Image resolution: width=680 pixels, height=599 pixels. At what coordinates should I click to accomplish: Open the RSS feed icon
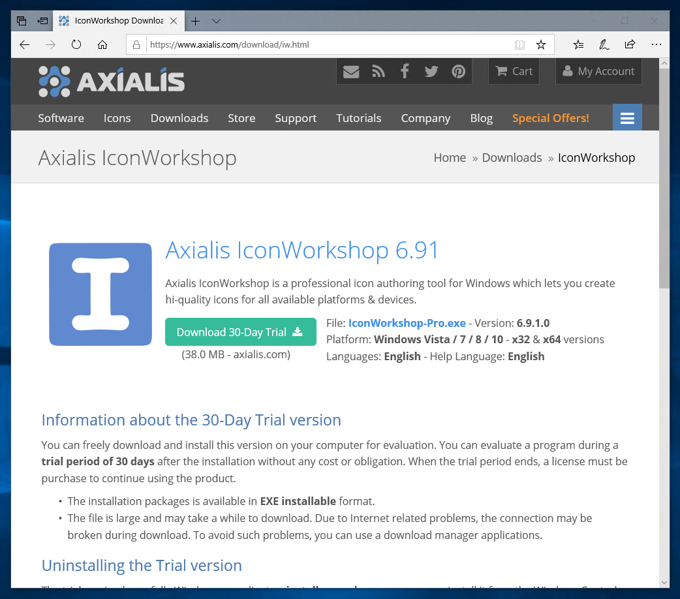[x=378, y=72]
